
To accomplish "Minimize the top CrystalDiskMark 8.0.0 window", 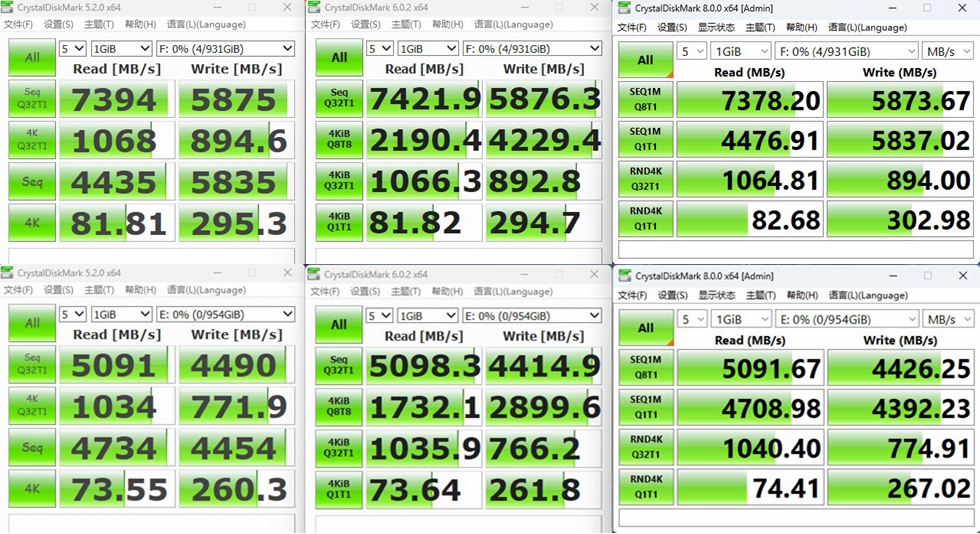I will [893, 8].
